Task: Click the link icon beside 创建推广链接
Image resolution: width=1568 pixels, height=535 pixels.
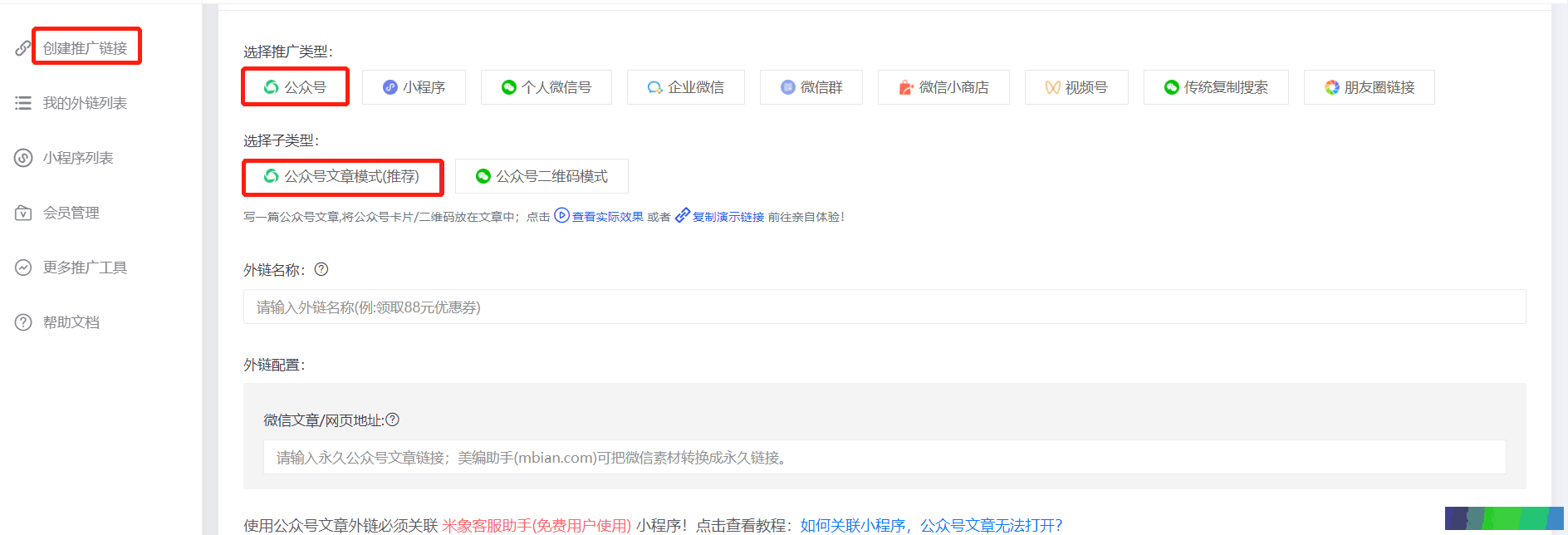Action: (23, 48)
